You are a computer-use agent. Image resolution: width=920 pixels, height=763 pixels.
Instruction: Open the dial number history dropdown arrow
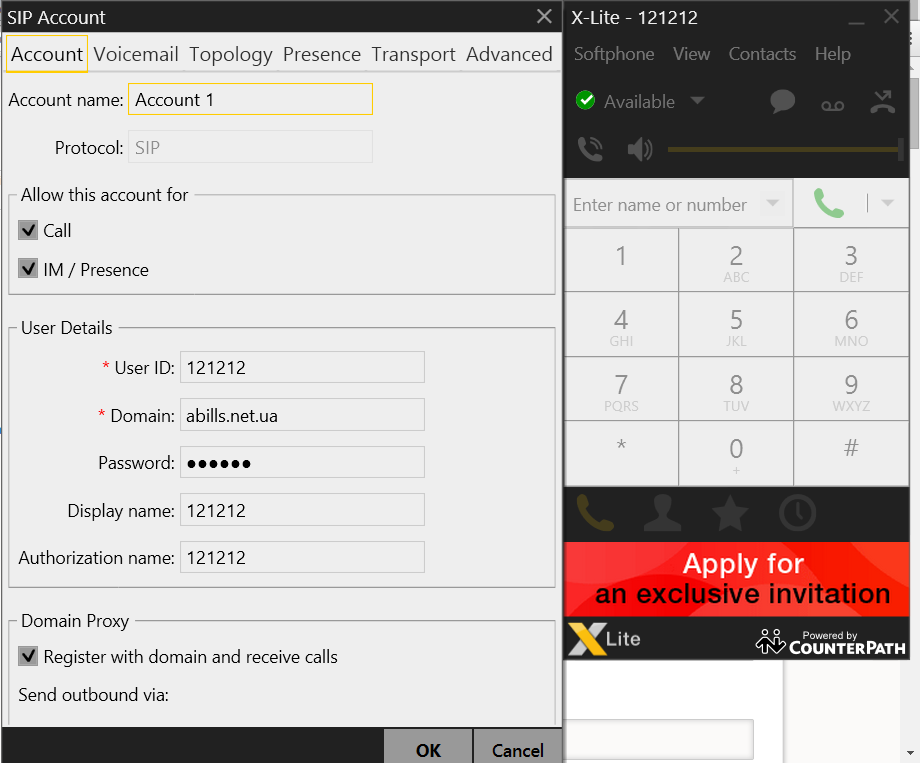click(x=772, y=204)
